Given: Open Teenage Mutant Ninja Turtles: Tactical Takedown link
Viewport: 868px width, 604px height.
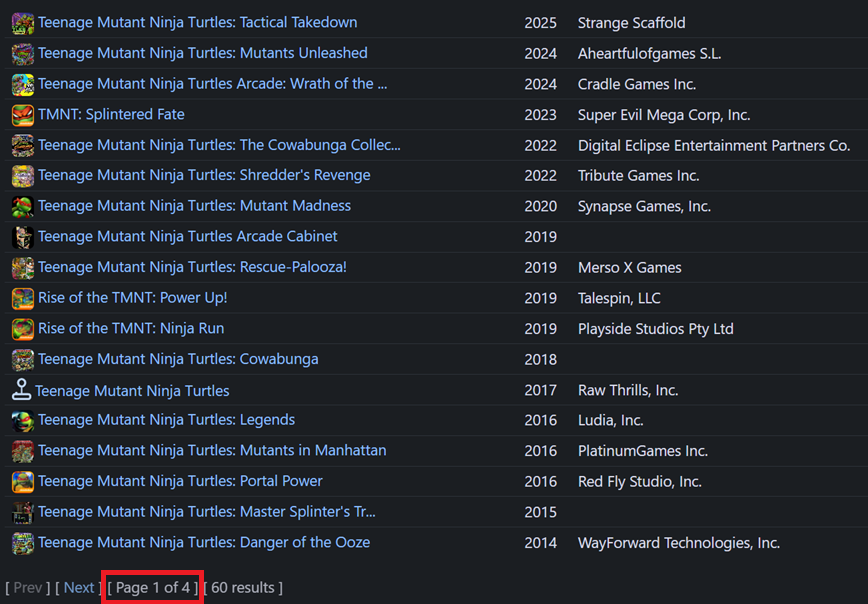Looking at the screenshot, I should coord(198,23).
